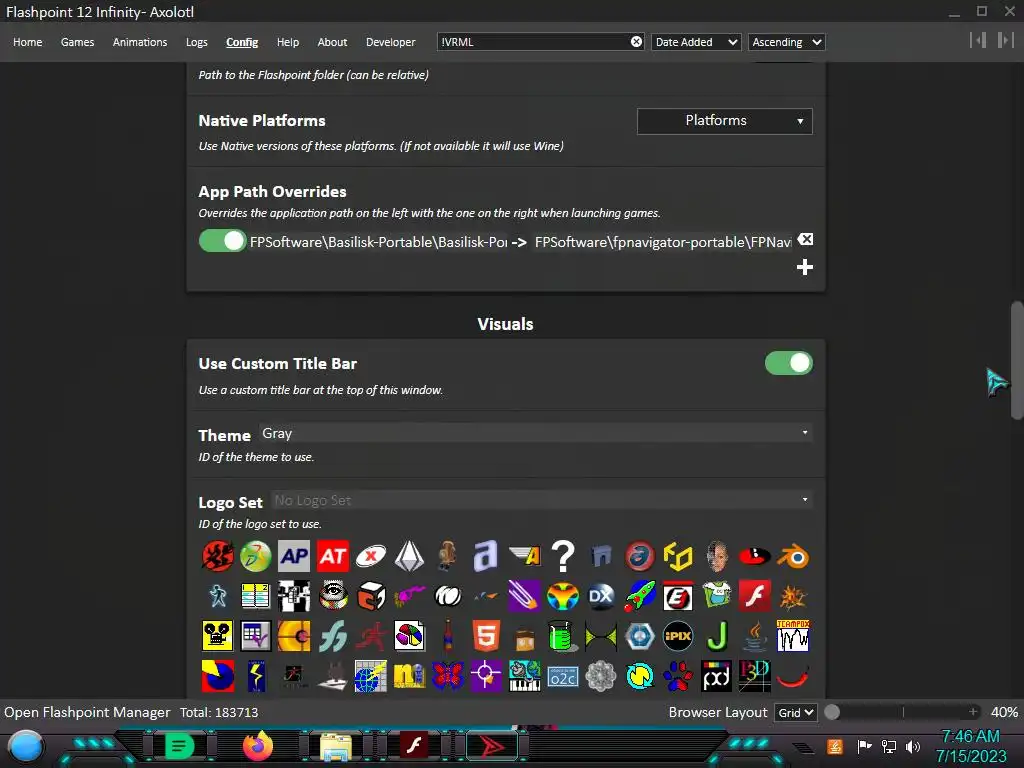Screen dimensions: 1024x768
Task: Open the file explorer taskbar icon
Action: click(x=336, y=747)
